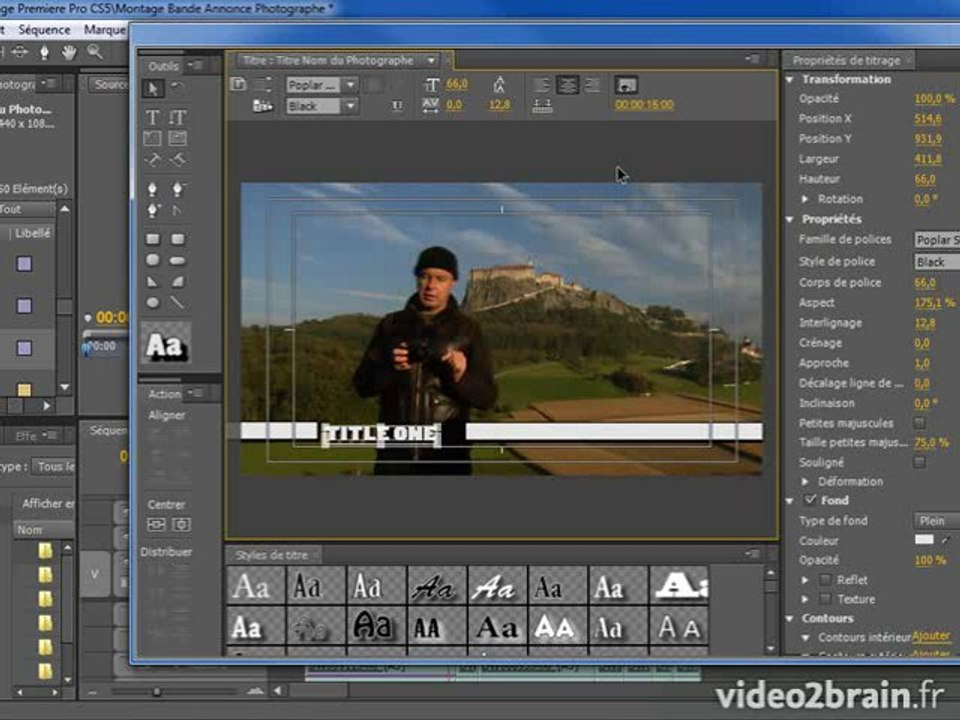This screenshot has width=960, height=720.
Task: Select the Area Type tool
Action: pyautogui.click(x=152, y=138)
